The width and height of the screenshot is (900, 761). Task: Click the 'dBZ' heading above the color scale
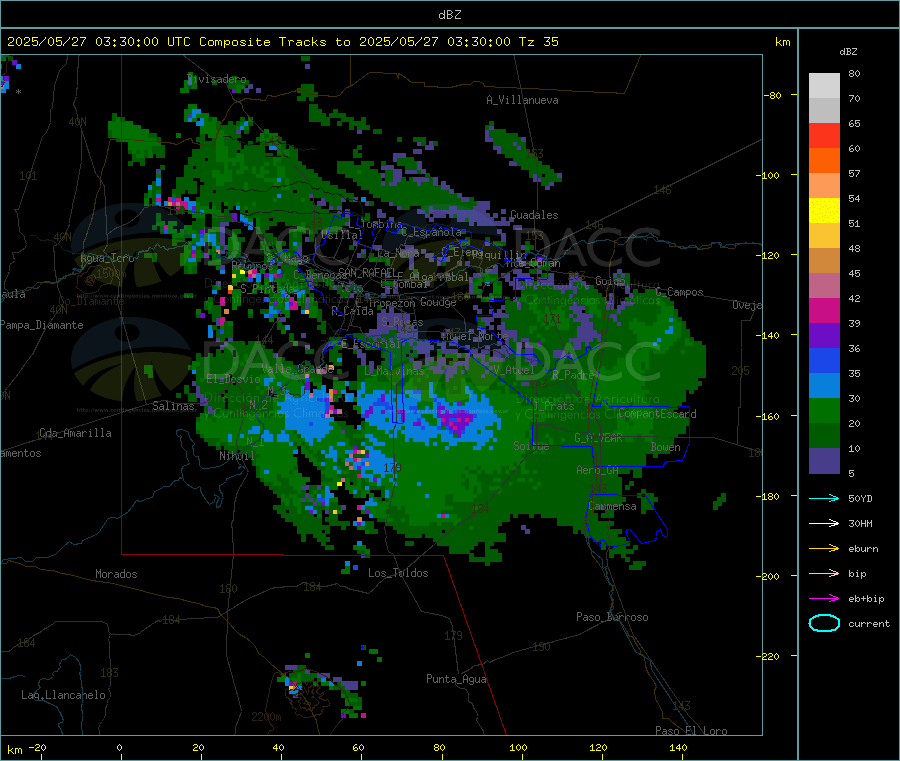pos(848,52)
